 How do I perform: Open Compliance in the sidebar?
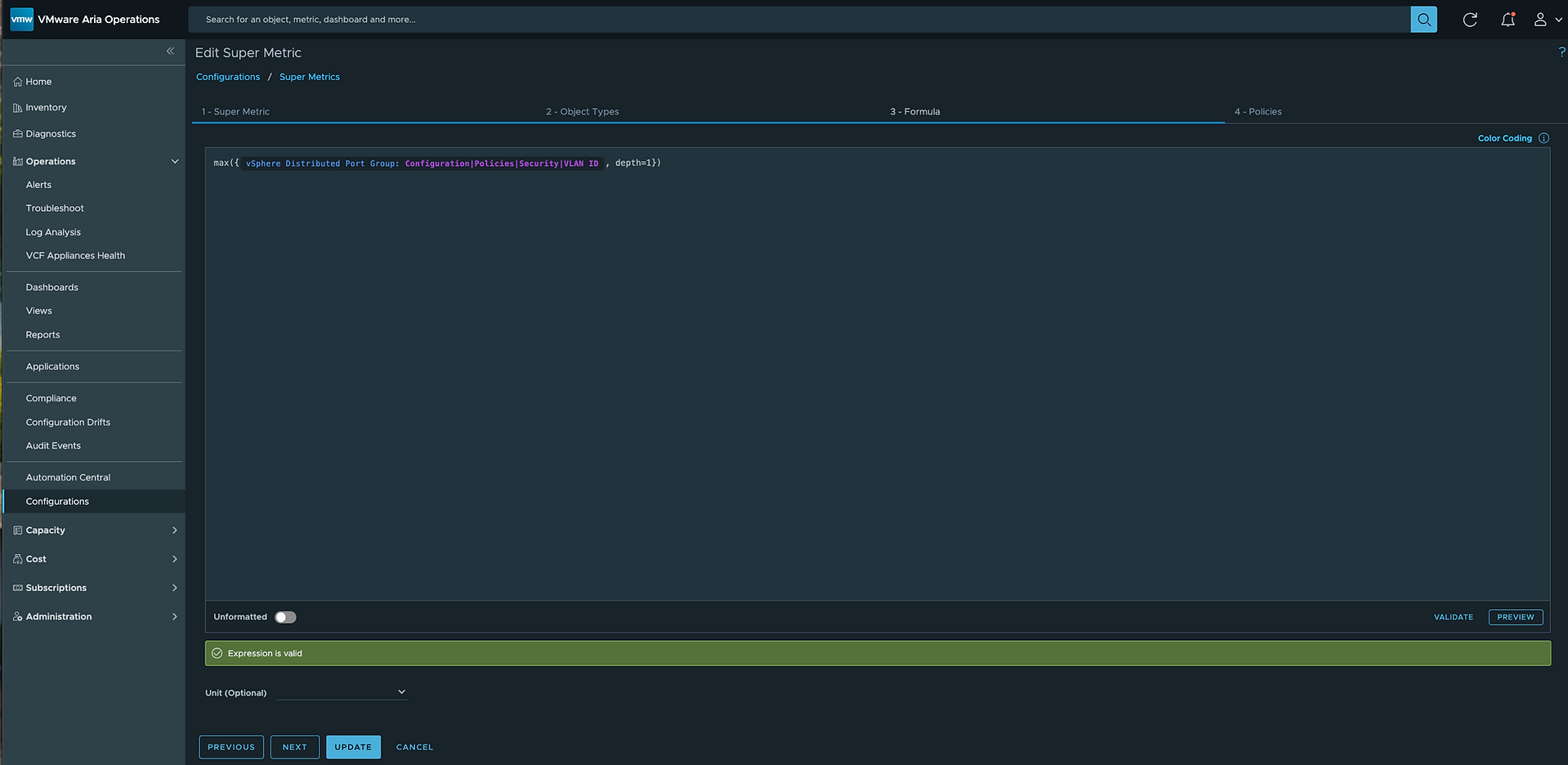pos(51,399)
